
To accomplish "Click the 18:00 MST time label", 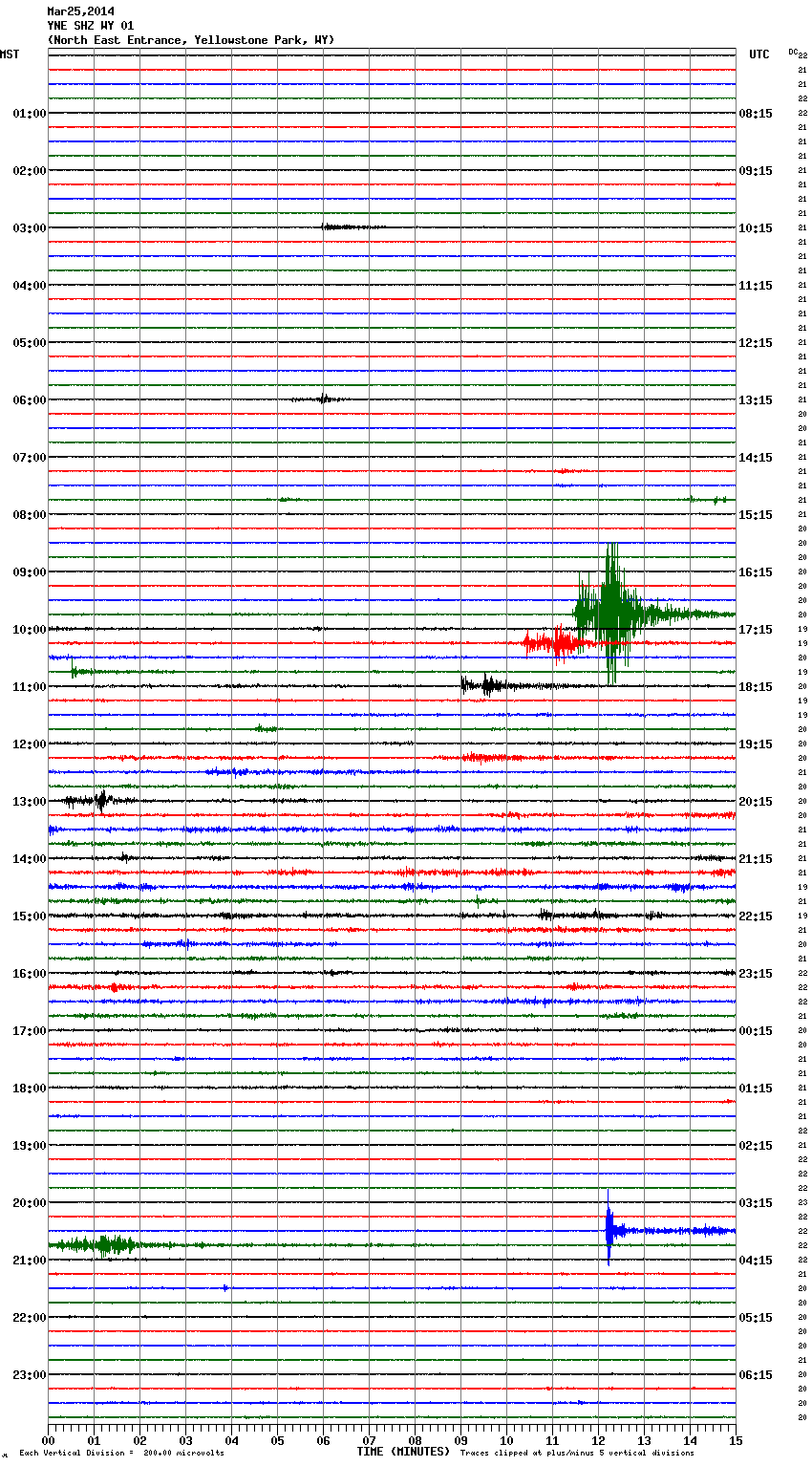I will point(30,1089).
